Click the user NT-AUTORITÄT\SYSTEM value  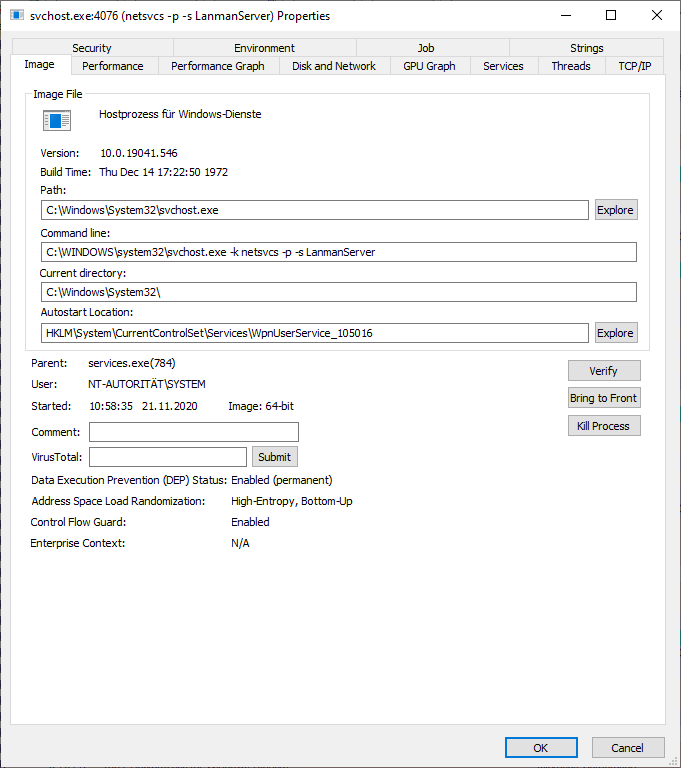click(146, 384)
